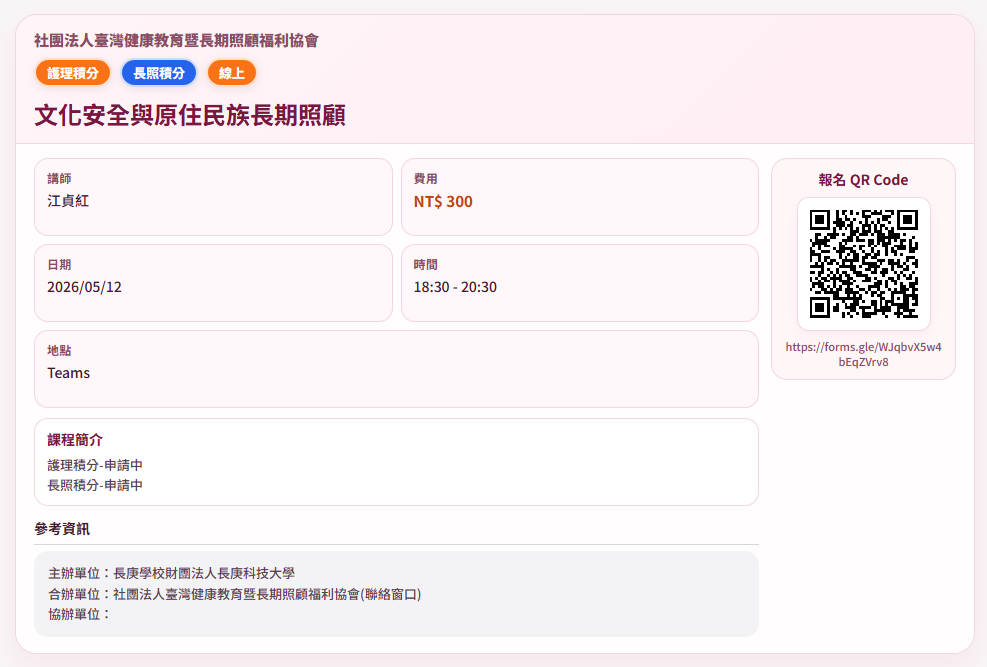
Task: Select the 講師 card showing 江貞紅
Action: pyautogui.click(x=213, y=197)
